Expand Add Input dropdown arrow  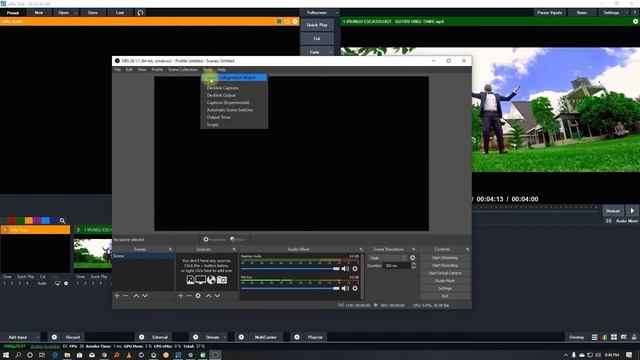coord(38,337)
